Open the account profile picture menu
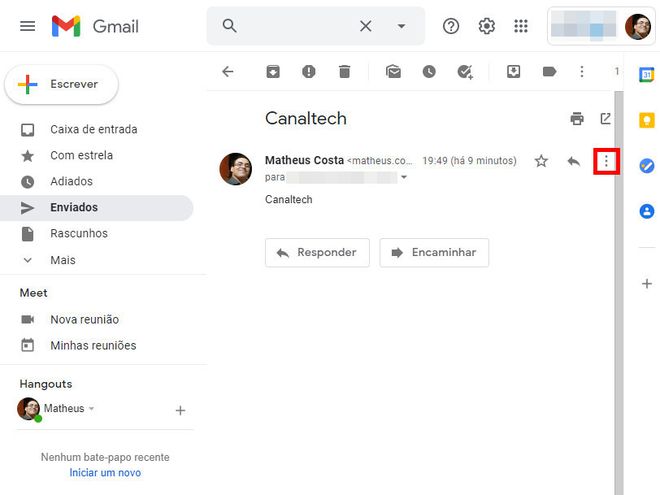The width and height of the screenshot is (660, 495). click(638, 26)
